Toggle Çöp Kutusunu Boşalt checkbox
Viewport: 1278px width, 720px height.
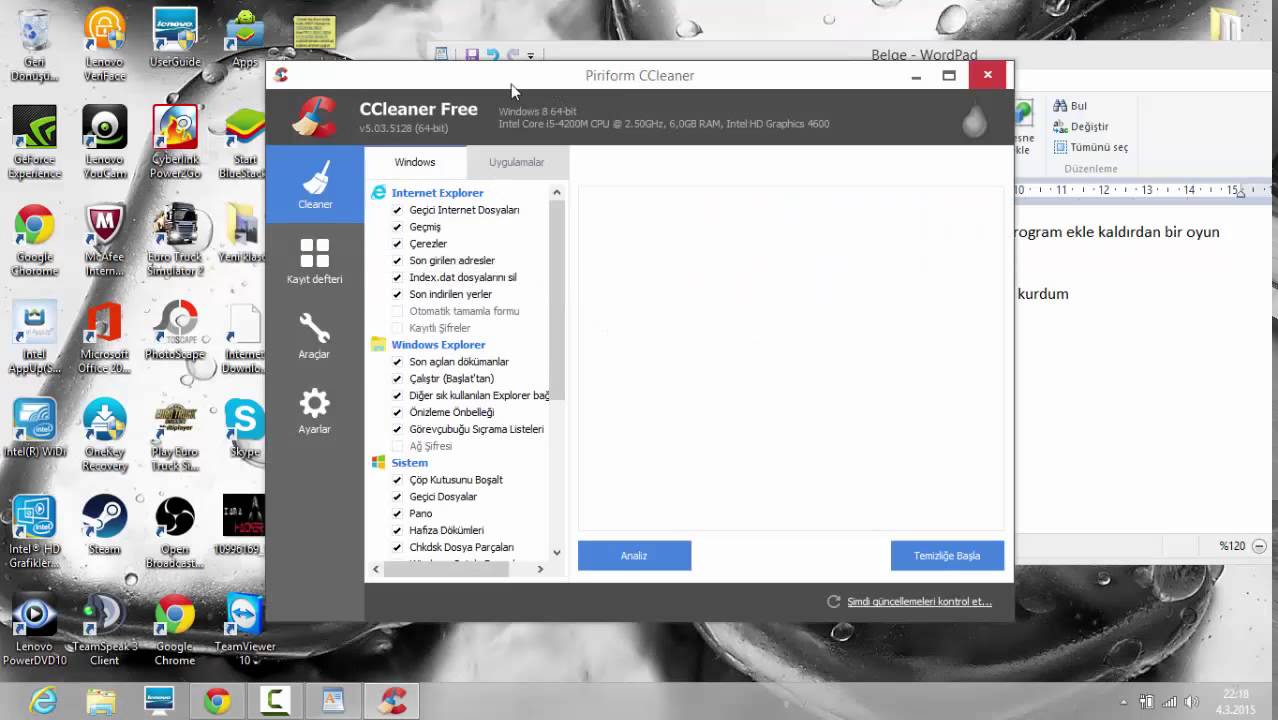point(397,480)
